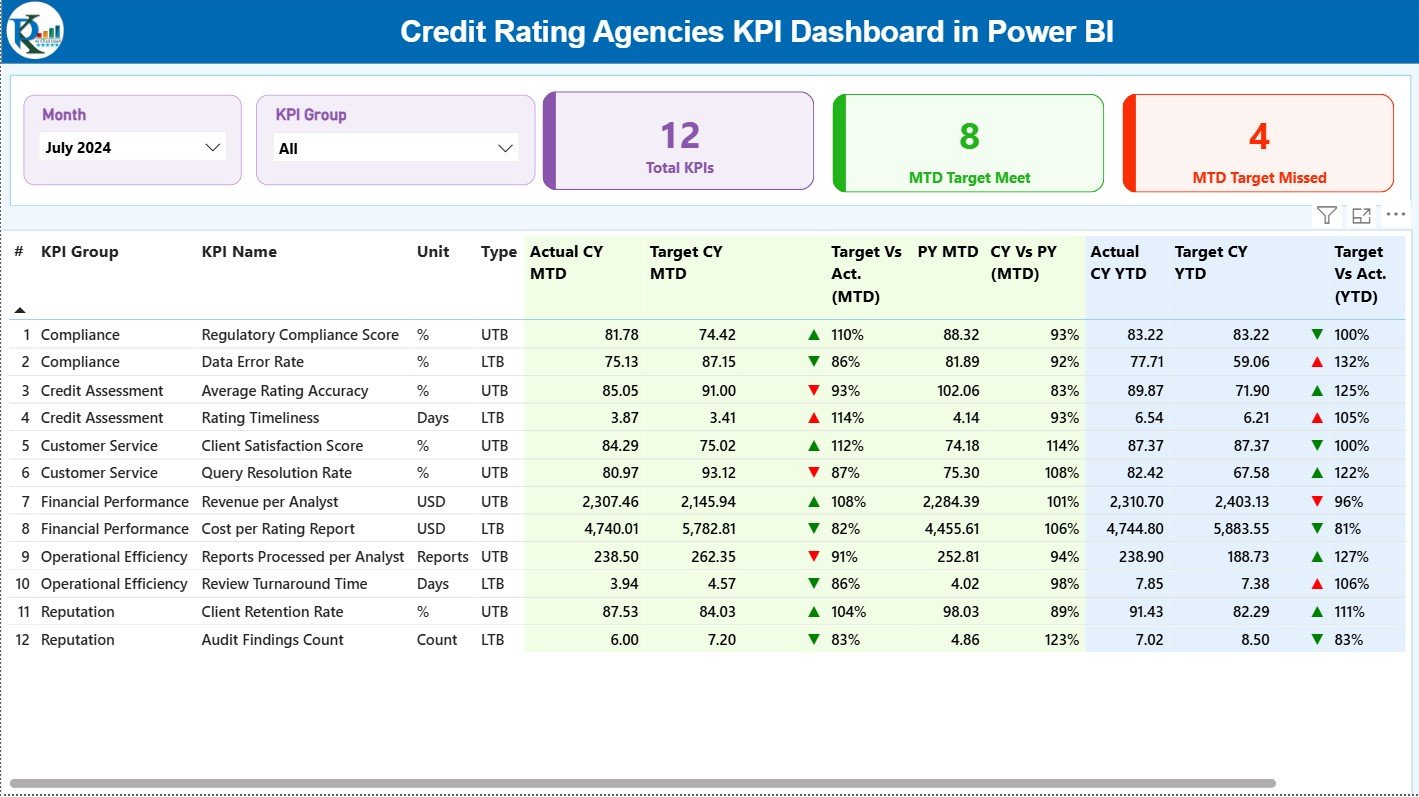The image size is (1419, 797).
Task: Click the dashboard title text at the top
Action: point(757,31)
